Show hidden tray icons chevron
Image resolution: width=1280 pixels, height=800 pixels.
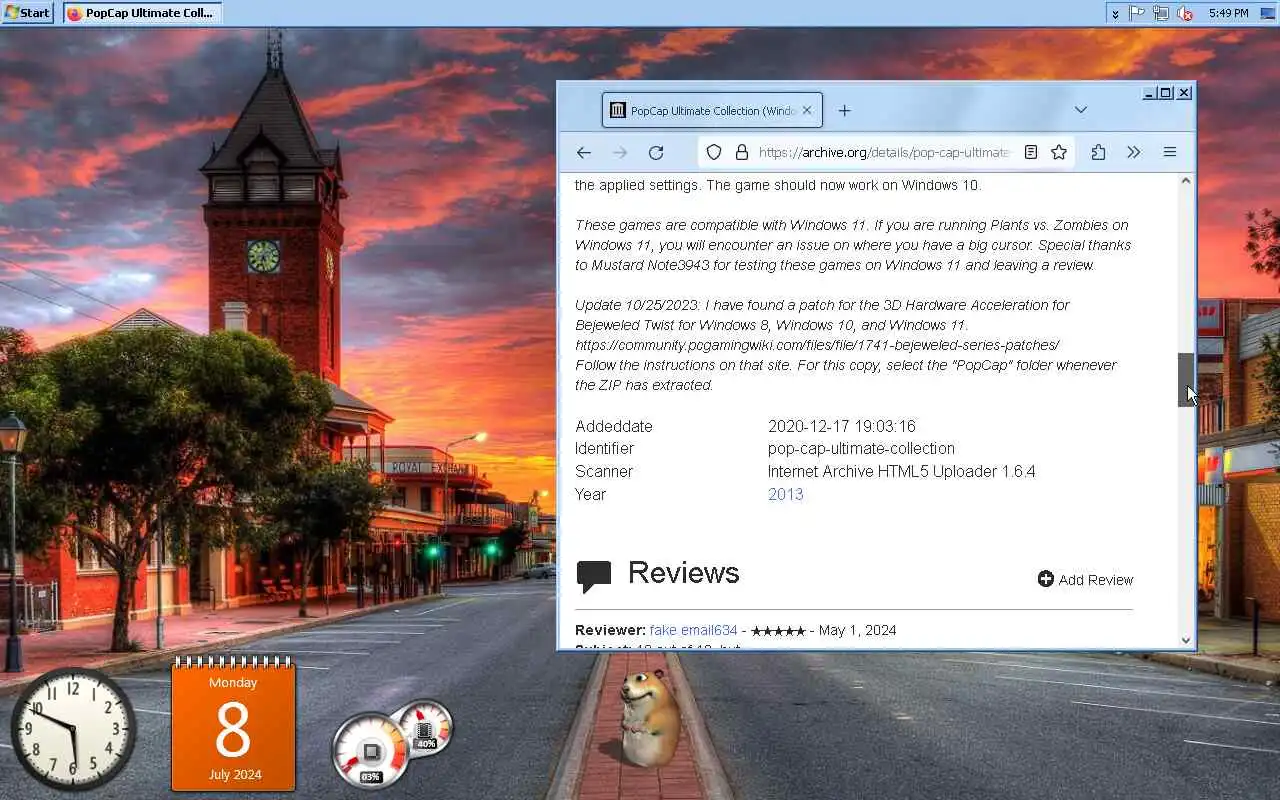pyautogui.click(x=1115, y=13)
